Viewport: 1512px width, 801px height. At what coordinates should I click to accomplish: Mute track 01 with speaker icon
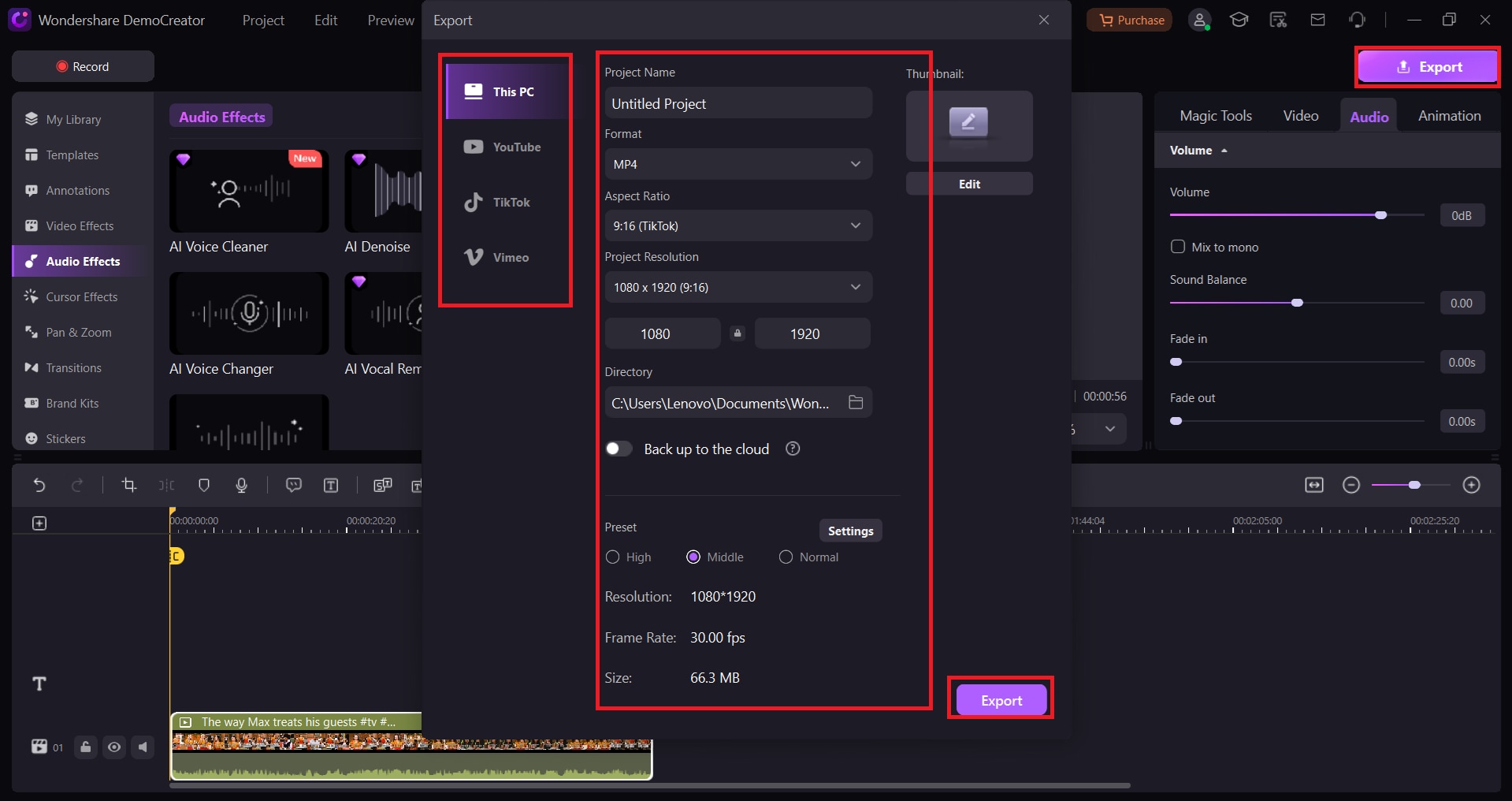143,747
